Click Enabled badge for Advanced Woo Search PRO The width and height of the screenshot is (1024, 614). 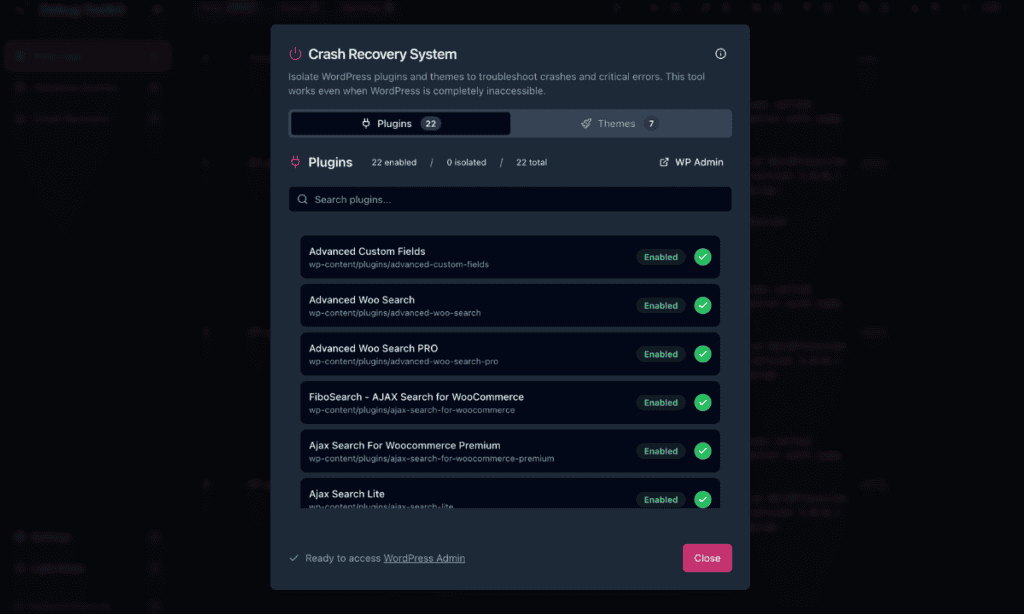click(661, 354)
